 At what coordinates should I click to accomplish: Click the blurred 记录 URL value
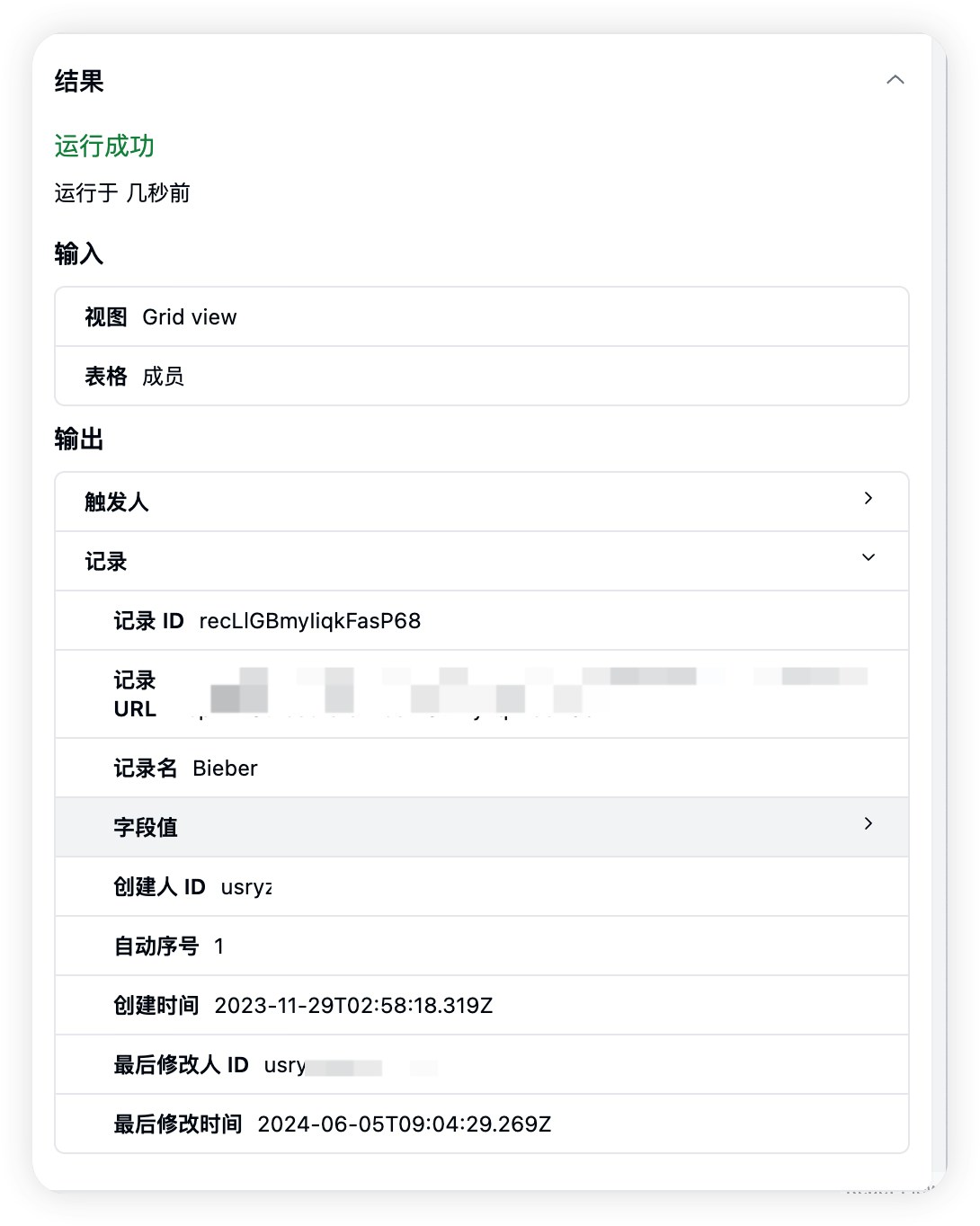(536, 692)
